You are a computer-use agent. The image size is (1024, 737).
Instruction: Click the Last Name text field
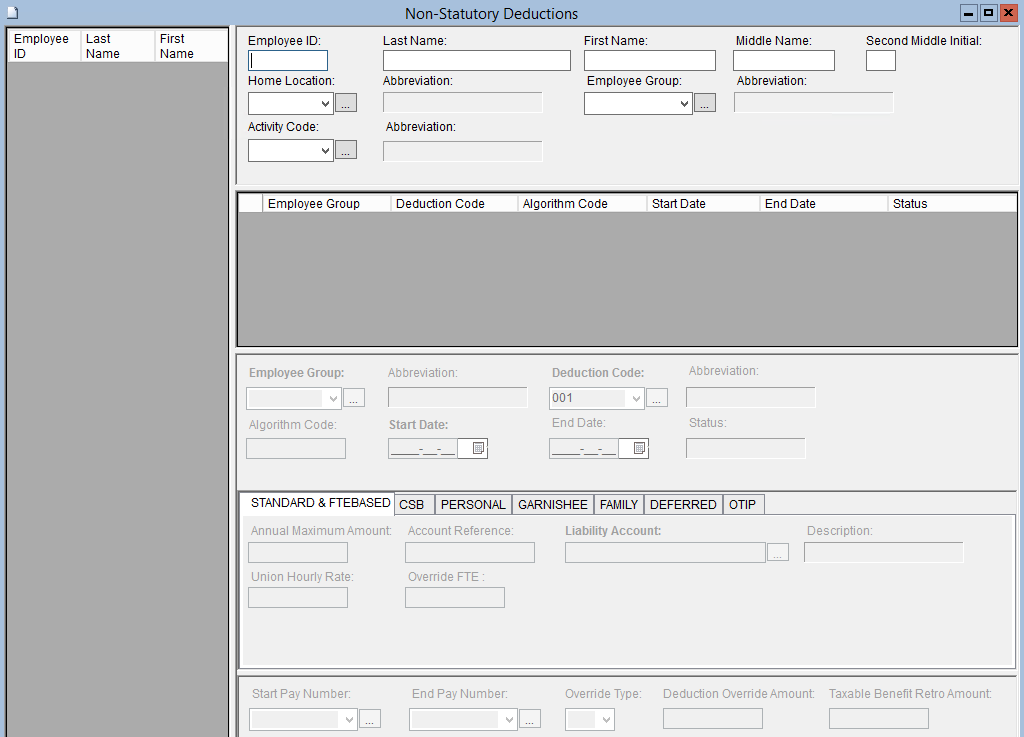tap(476, 60)
